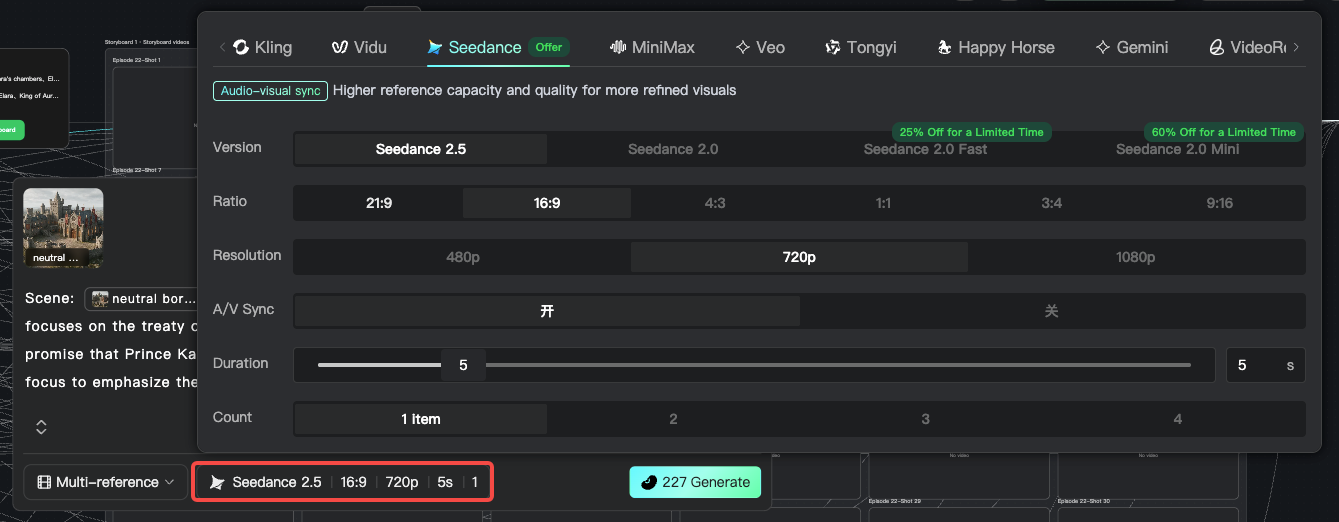Select the 1080p resolution
Image resolution: width=1339 pixels, height=522 pixels.
click(x=1135, y=257)
